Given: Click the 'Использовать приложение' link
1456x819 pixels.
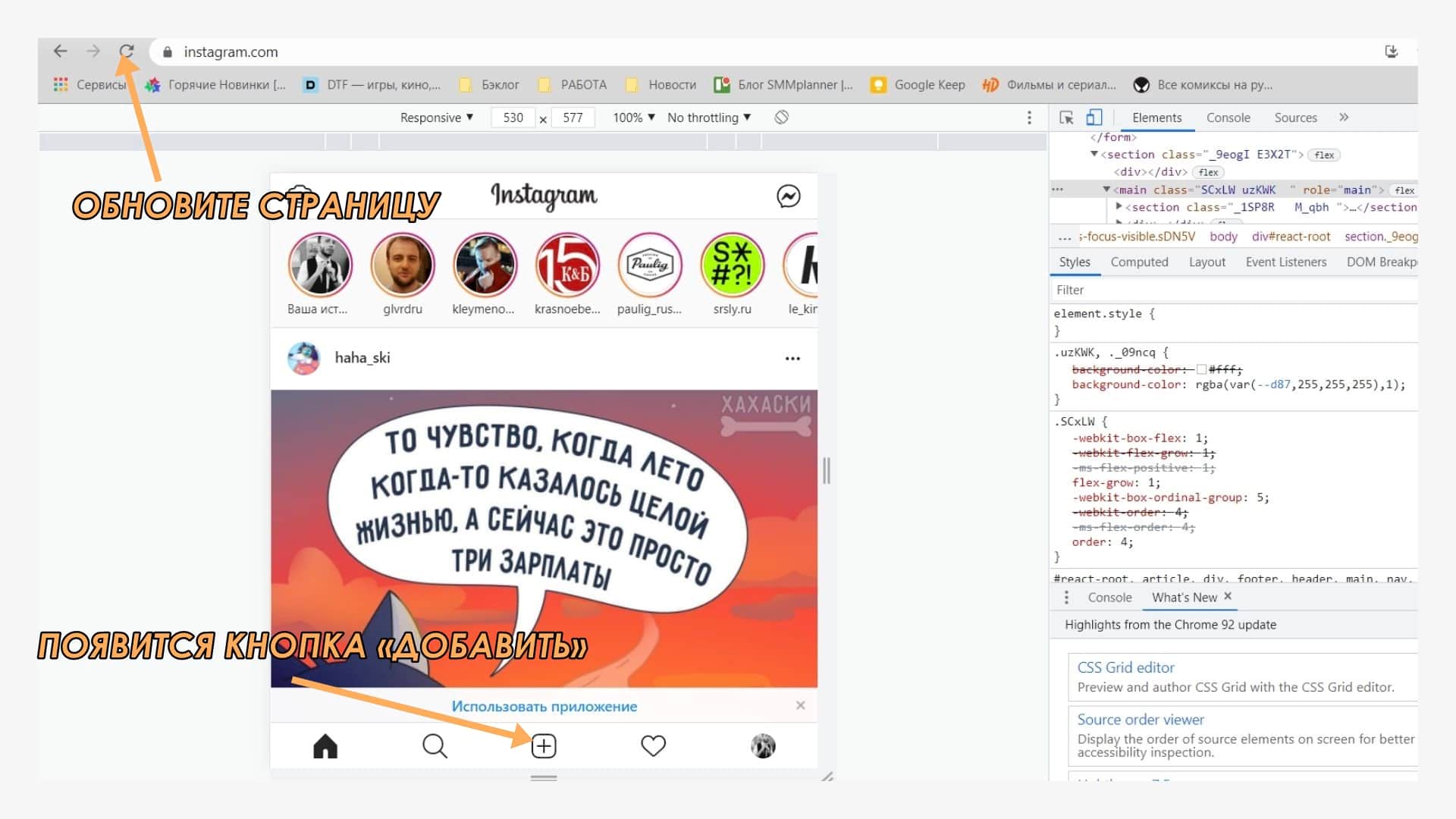Looking at the screenshot, I should pyautogui.click(x=544, y=706).
